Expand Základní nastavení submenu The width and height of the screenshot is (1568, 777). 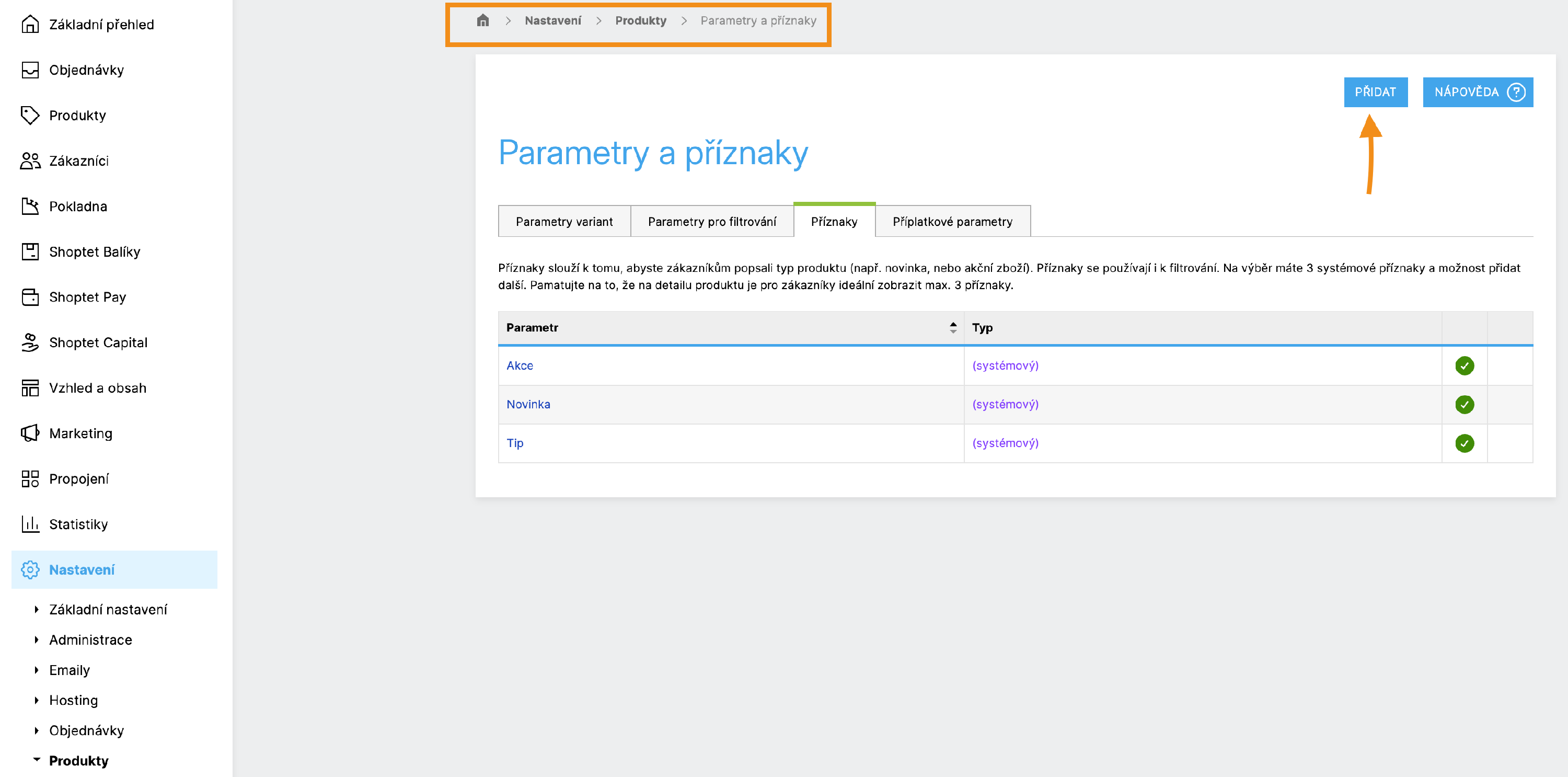[x=37, y=609]
